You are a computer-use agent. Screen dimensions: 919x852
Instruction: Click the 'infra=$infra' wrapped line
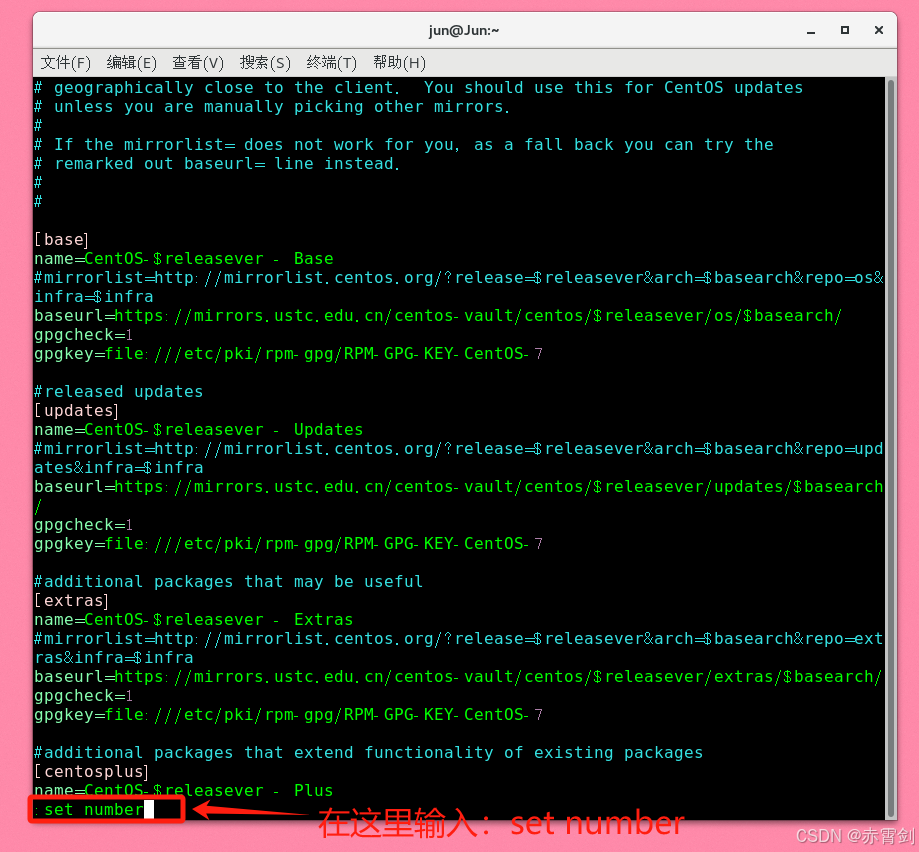pyautogui.click(x=94, y=297)
